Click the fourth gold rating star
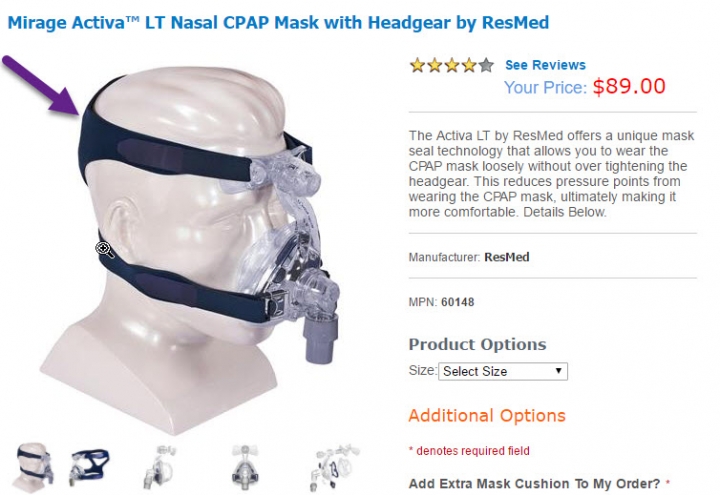Screen dimensions: 720x495 469,65
